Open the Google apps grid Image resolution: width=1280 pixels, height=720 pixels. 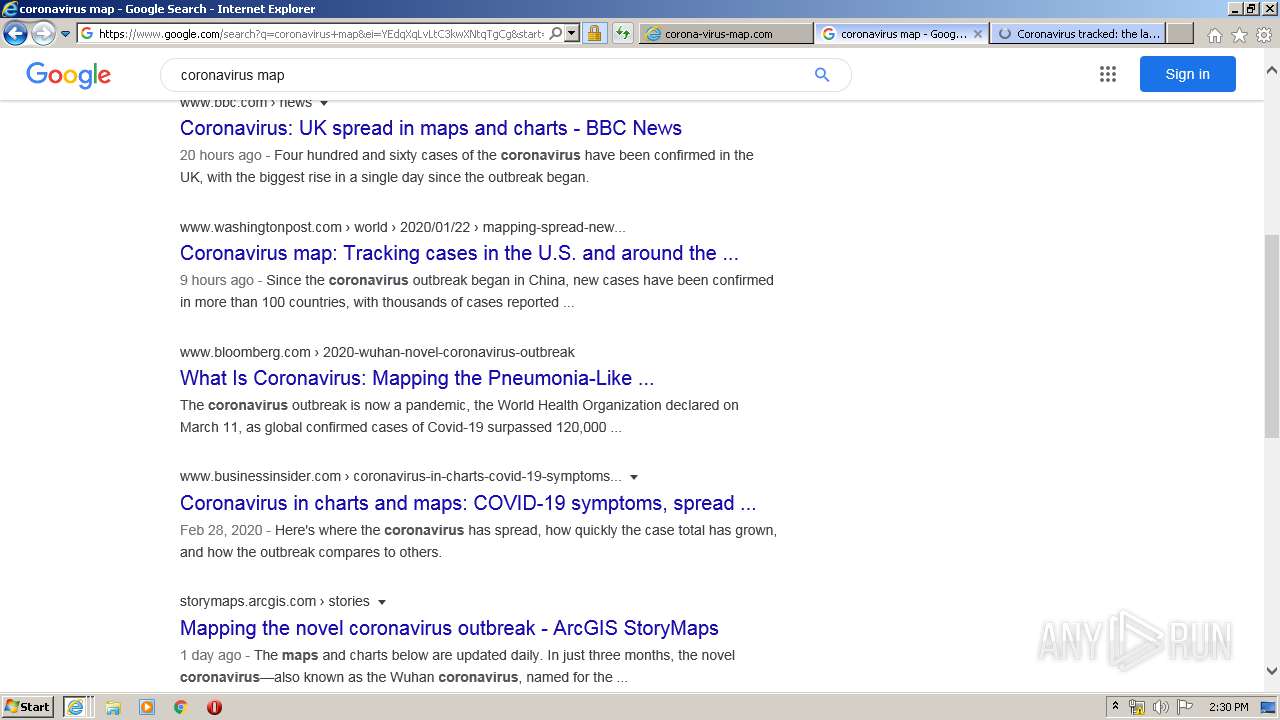[x=1107, y=74]
